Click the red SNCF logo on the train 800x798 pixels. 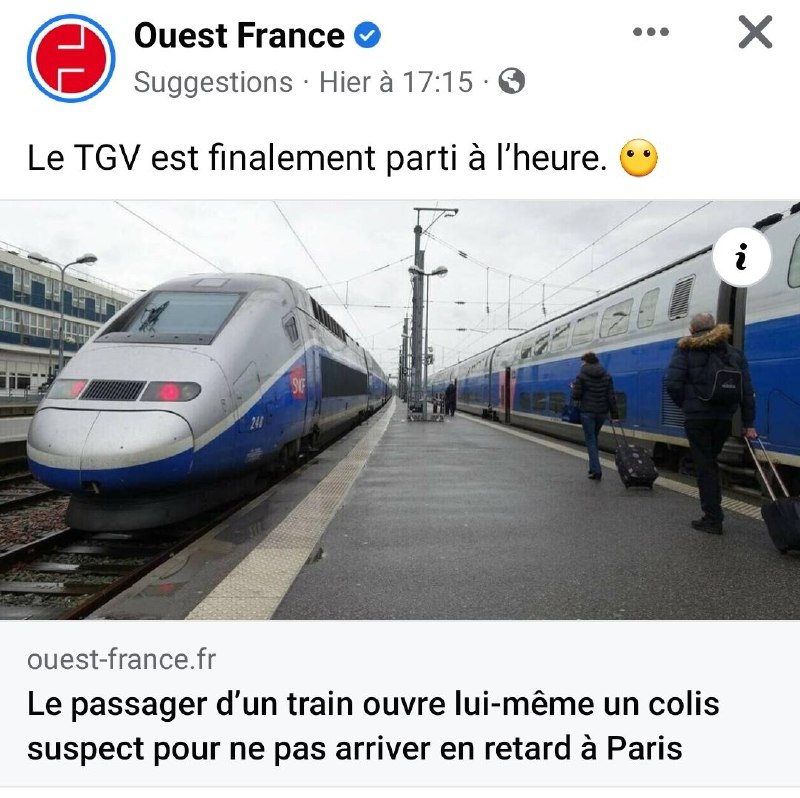(x=298, y=383)
